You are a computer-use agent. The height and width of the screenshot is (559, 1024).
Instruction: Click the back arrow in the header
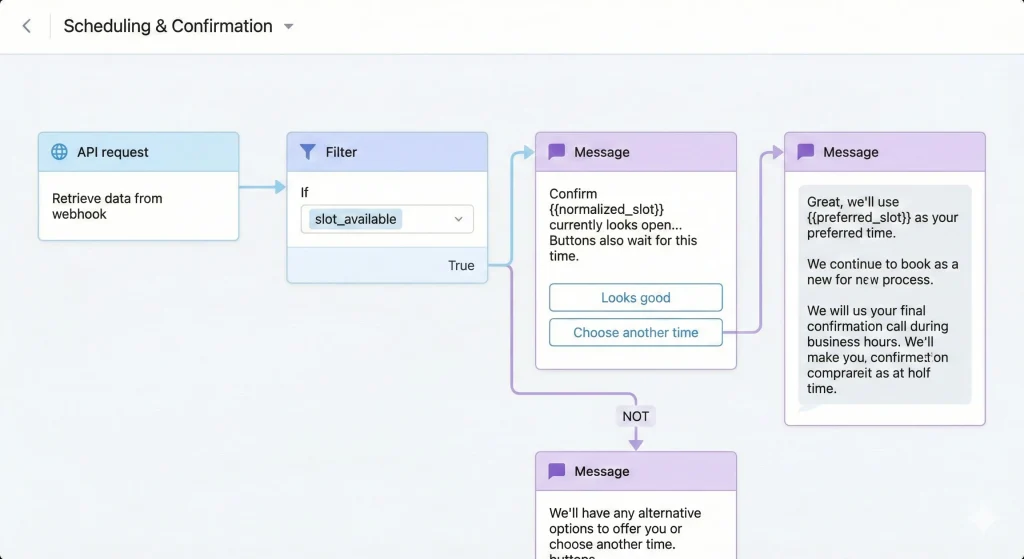[x=27, y=27]
